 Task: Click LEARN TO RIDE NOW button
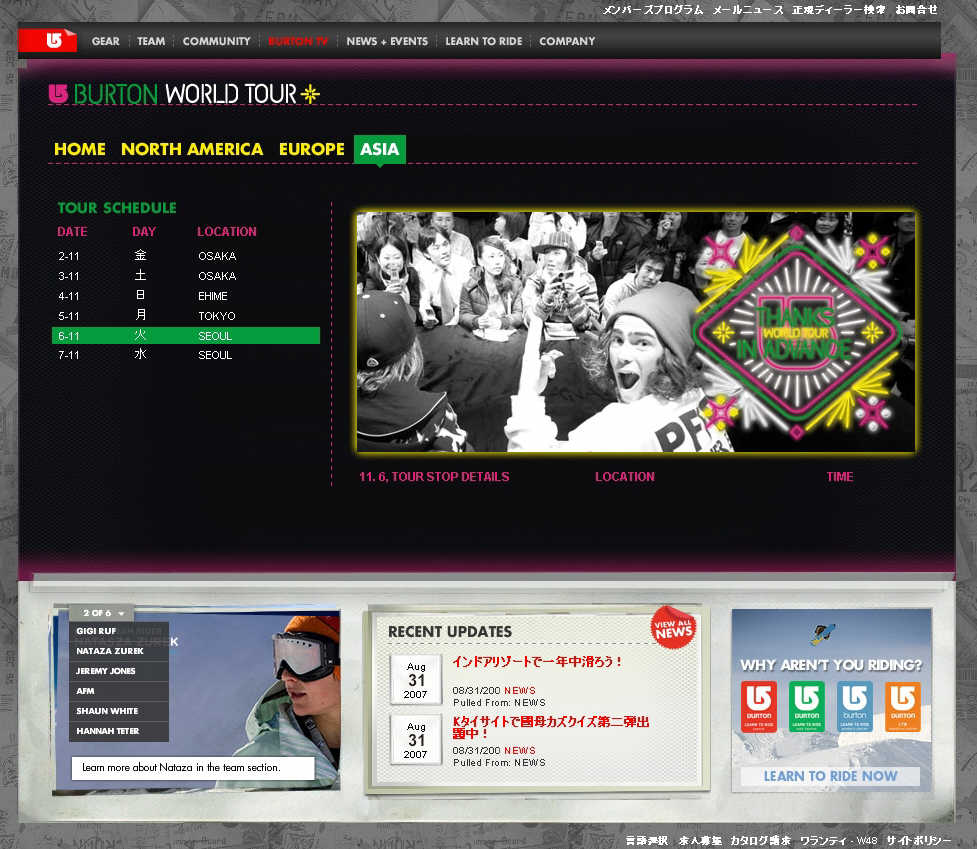click(x=831, y=776)
